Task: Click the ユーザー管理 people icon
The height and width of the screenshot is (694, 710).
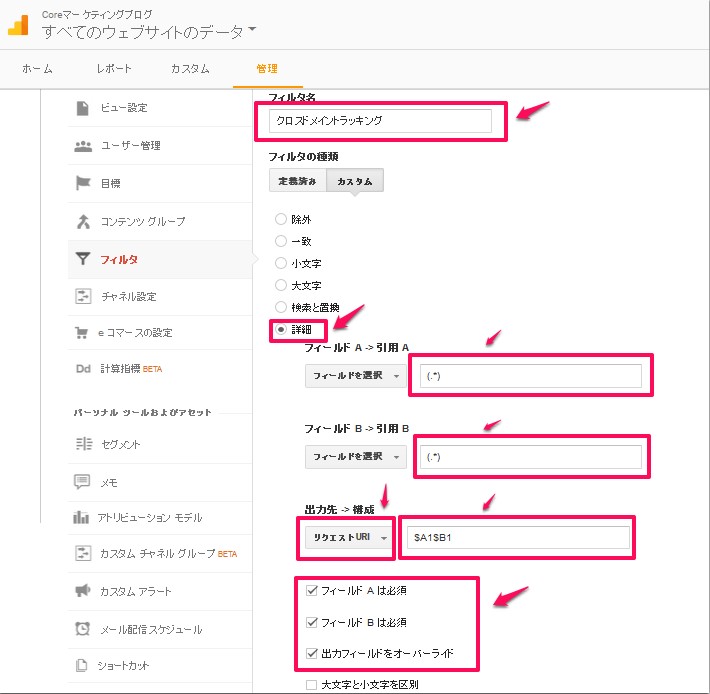Action: [83, 146]
